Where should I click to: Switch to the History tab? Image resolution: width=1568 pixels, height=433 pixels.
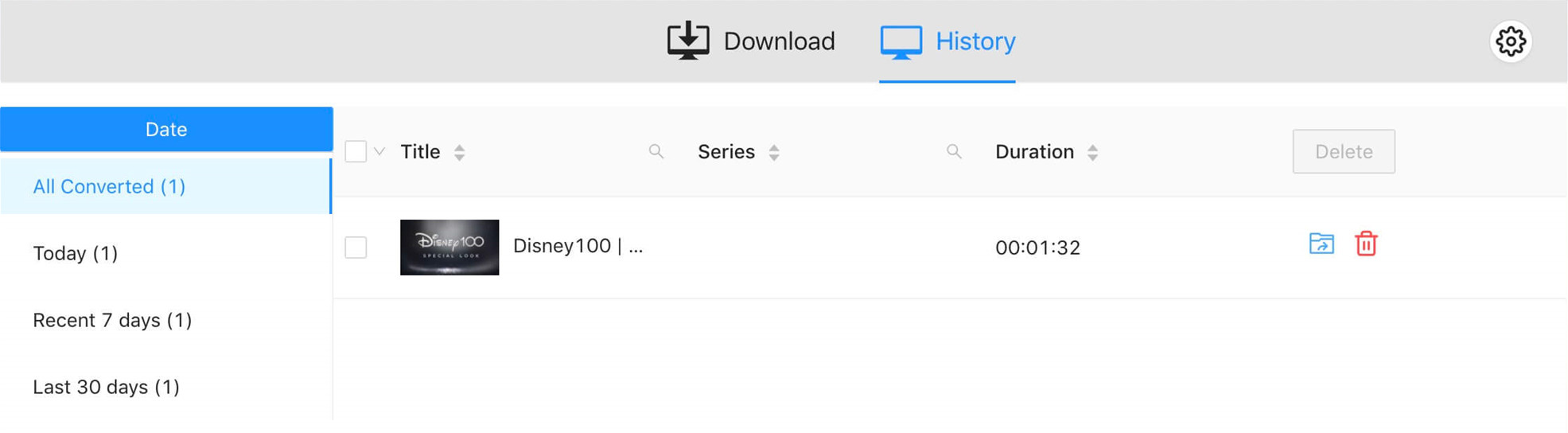click(947, 41)
